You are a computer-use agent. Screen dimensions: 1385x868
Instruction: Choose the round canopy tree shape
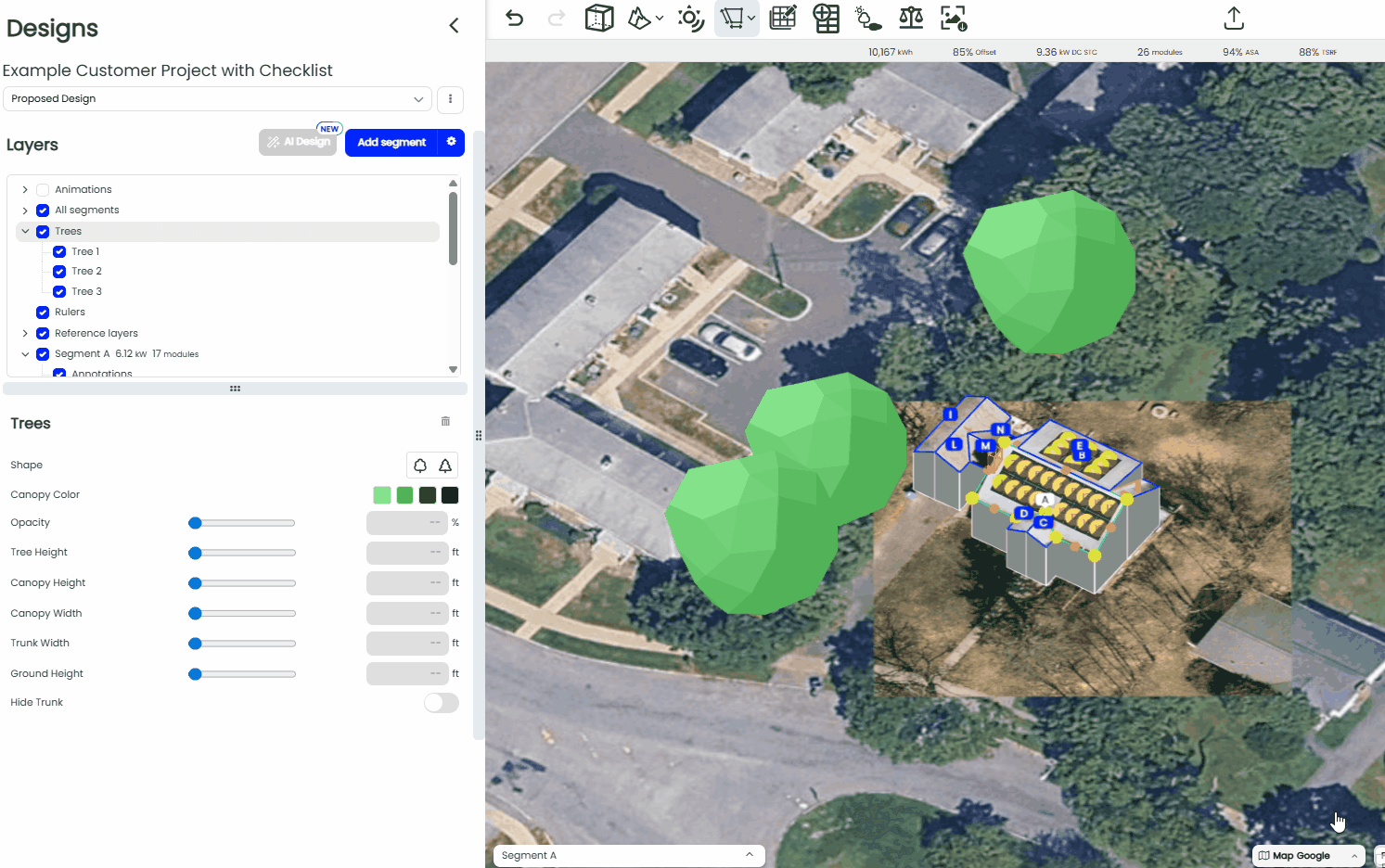pos(420,466)
